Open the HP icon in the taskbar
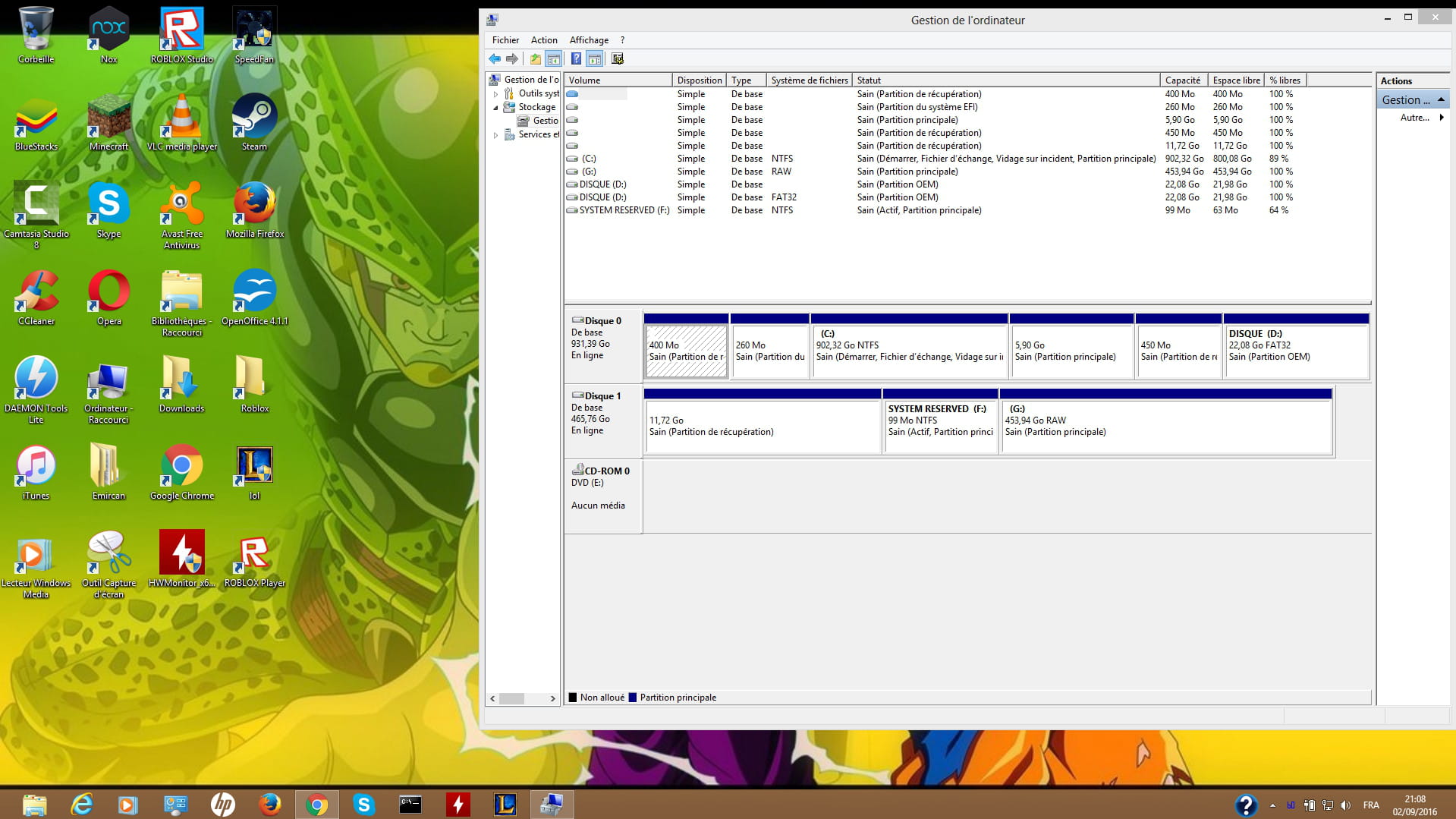The width and height of the screenshot is (1456, 819). coord(222,804)
